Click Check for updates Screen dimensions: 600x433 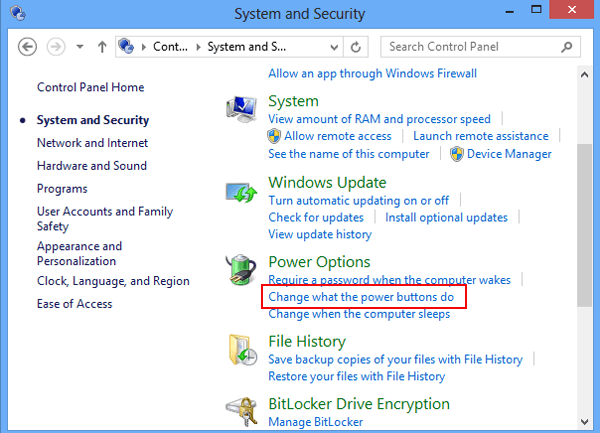[316, 217]
